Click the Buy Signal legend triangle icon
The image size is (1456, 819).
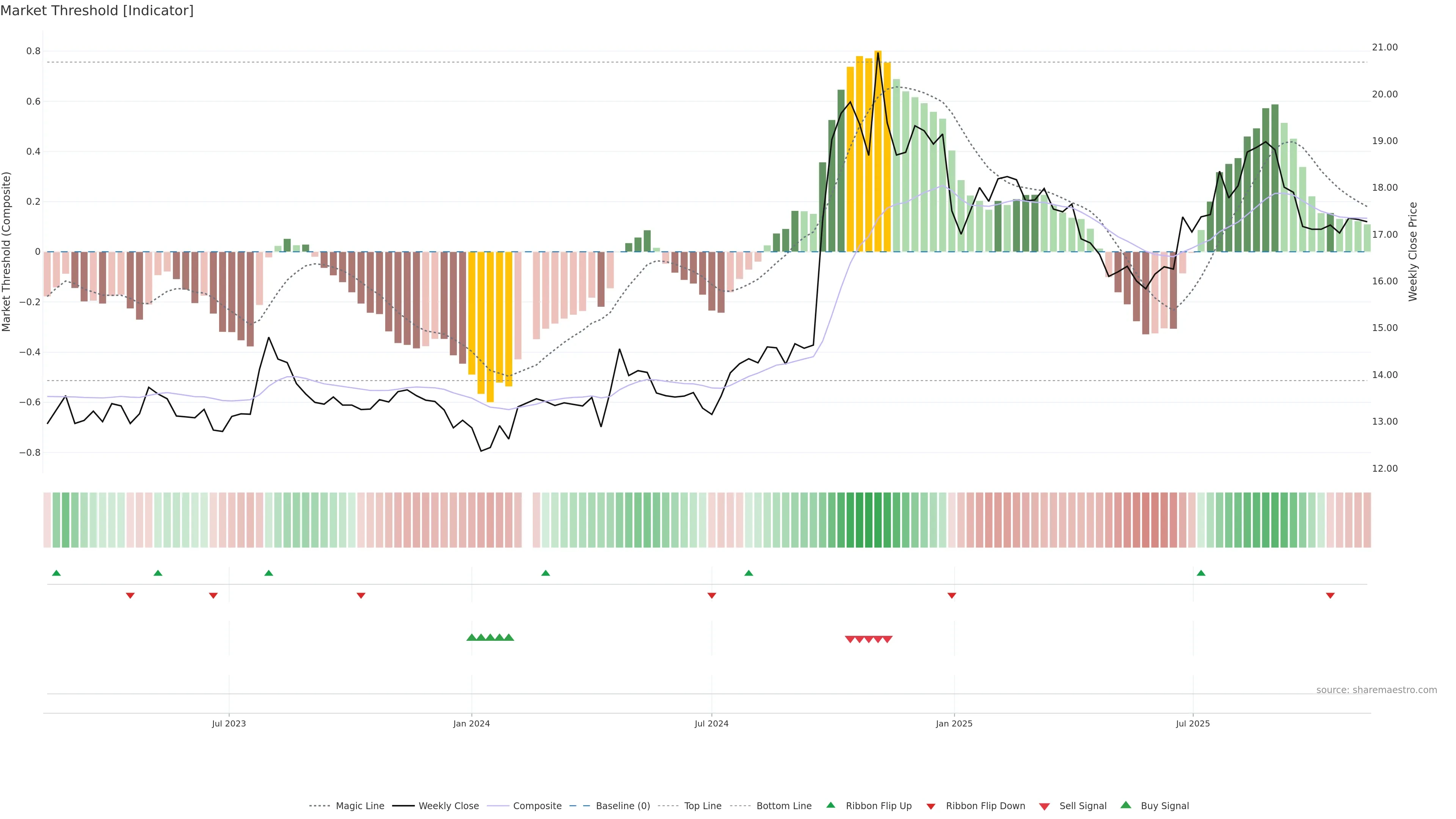1126,805
